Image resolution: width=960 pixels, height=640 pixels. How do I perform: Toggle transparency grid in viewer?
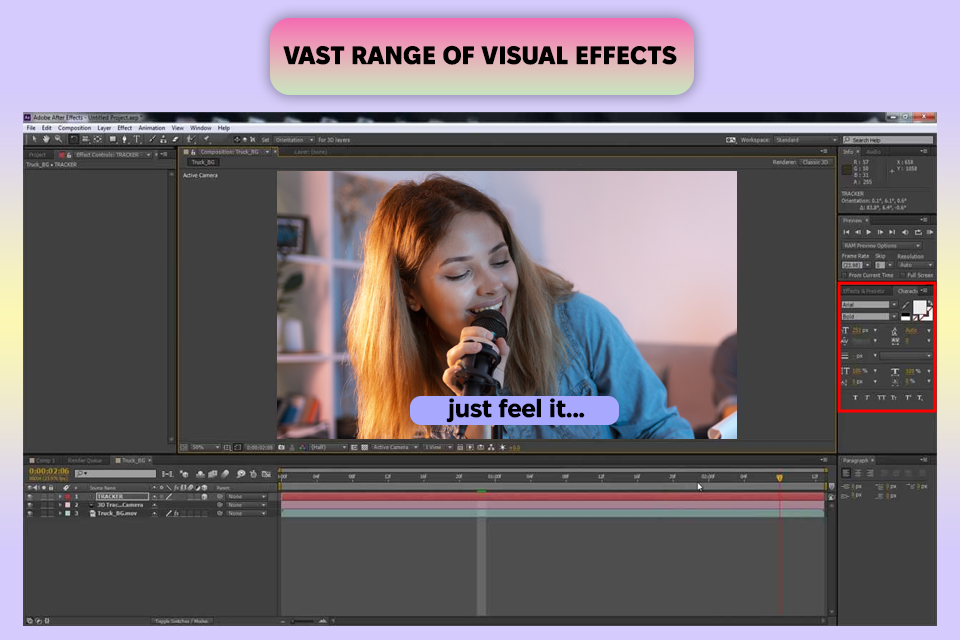366,447
